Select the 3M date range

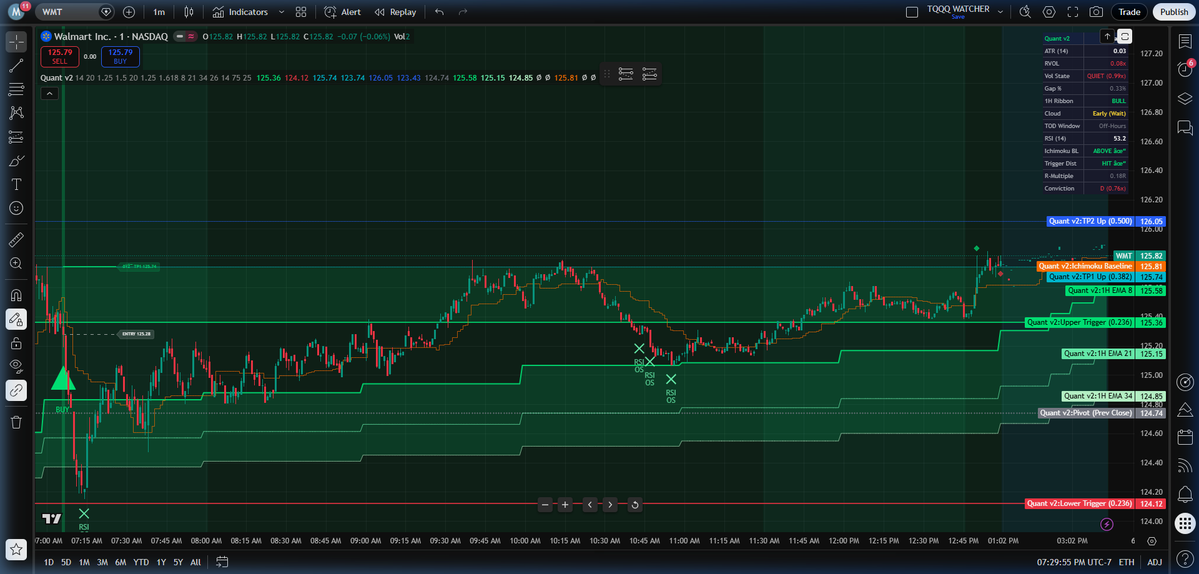coord(102,563)
